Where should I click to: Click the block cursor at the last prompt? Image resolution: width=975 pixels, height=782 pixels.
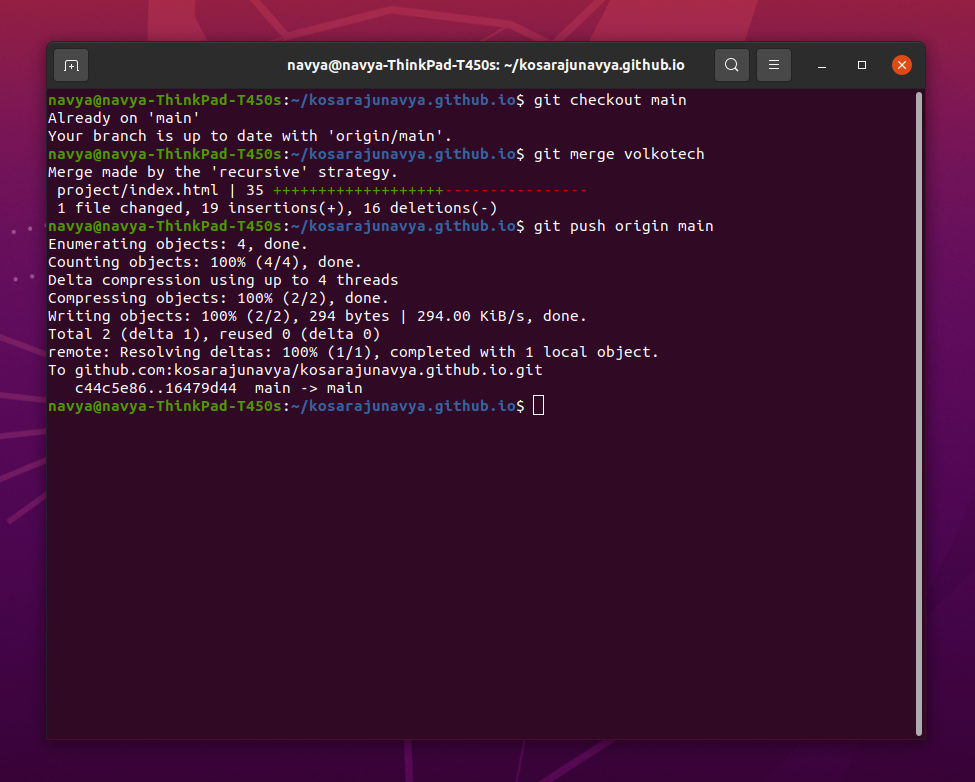pos(539,406)
